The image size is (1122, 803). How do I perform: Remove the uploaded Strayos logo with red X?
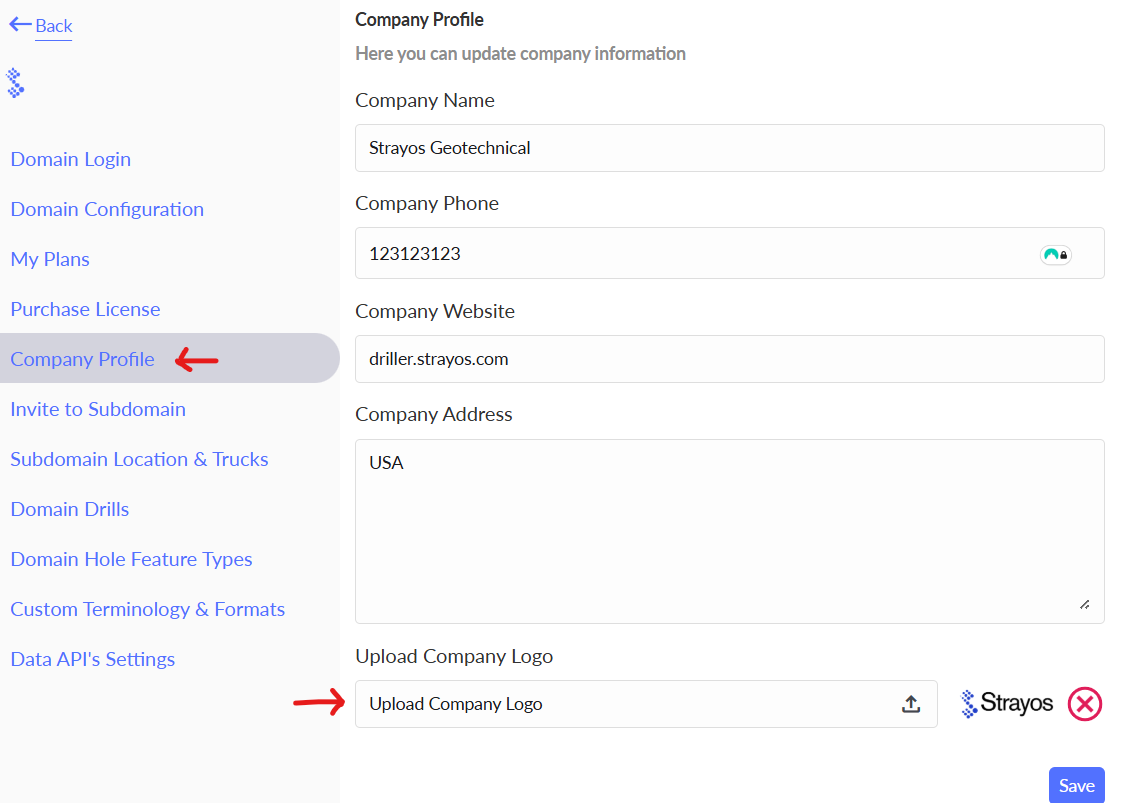point(1084,704)
